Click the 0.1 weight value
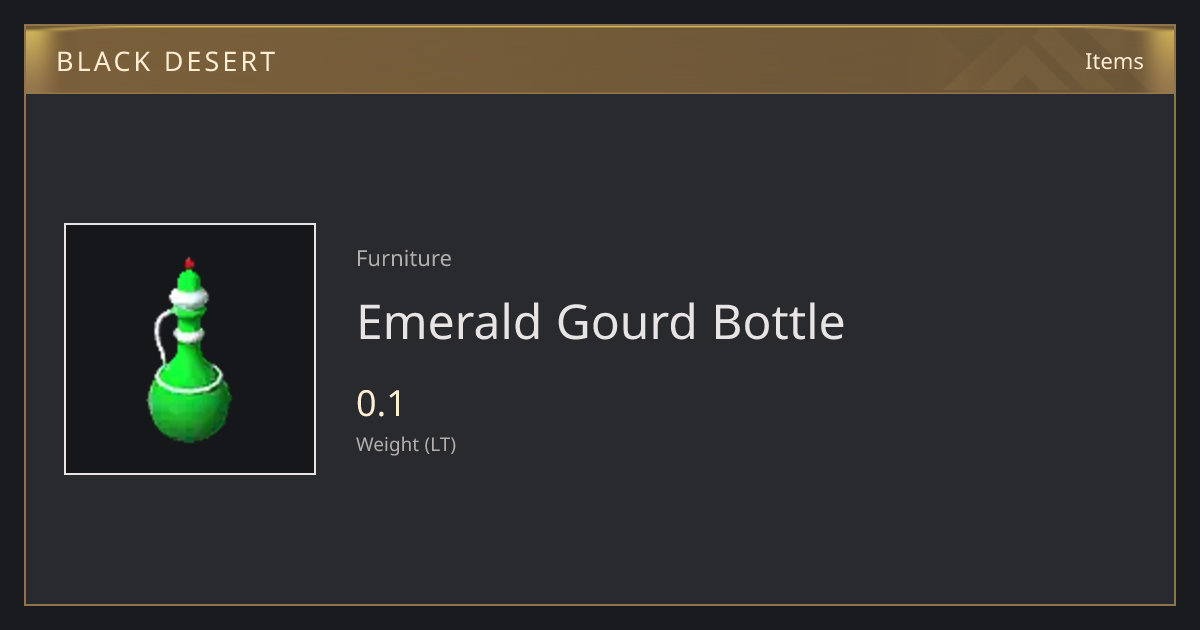 (380, 404)
